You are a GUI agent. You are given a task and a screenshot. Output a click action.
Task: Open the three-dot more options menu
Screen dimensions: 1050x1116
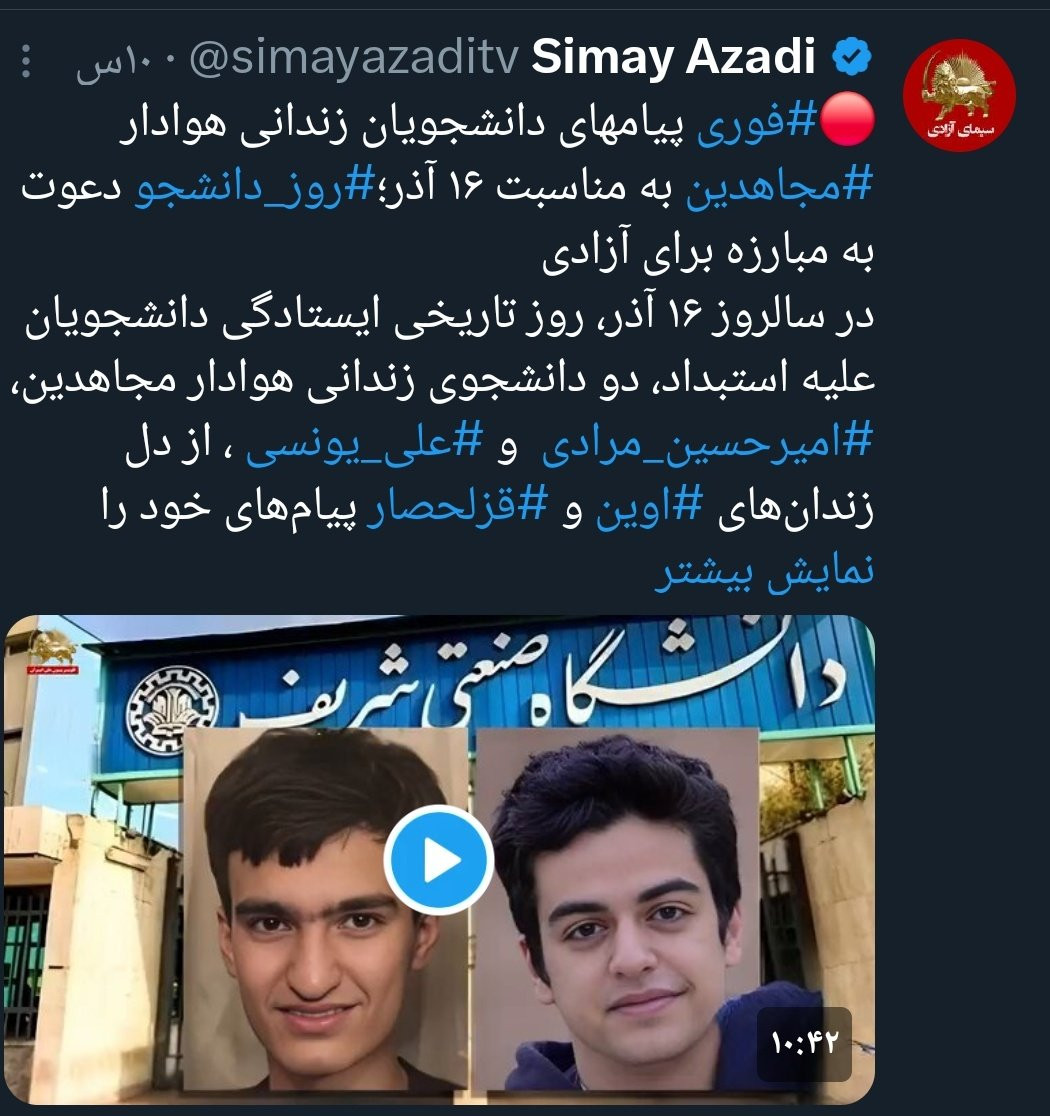point(26,60)
